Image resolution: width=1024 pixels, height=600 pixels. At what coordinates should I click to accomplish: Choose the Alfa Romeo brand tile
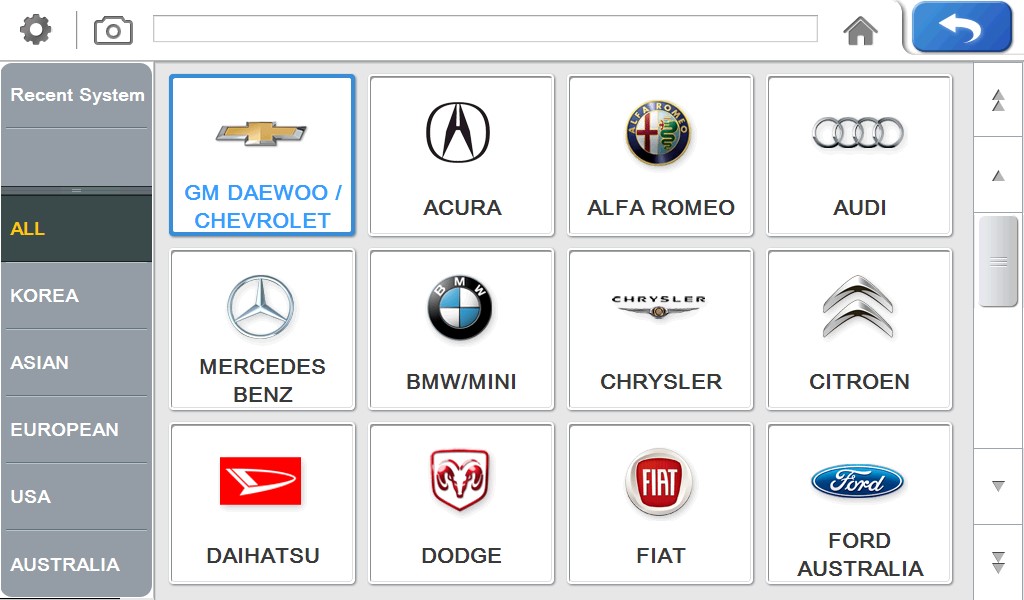660,155
